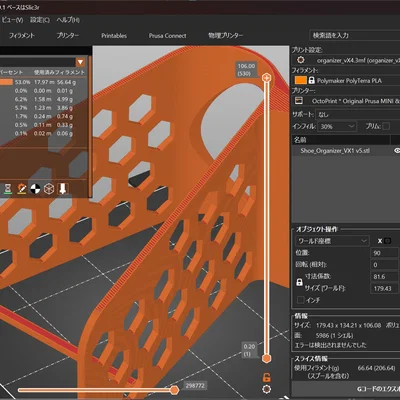Click the Gコードのエクスポート export button
The height and width of the screenshot is (400, 400).
346,389
